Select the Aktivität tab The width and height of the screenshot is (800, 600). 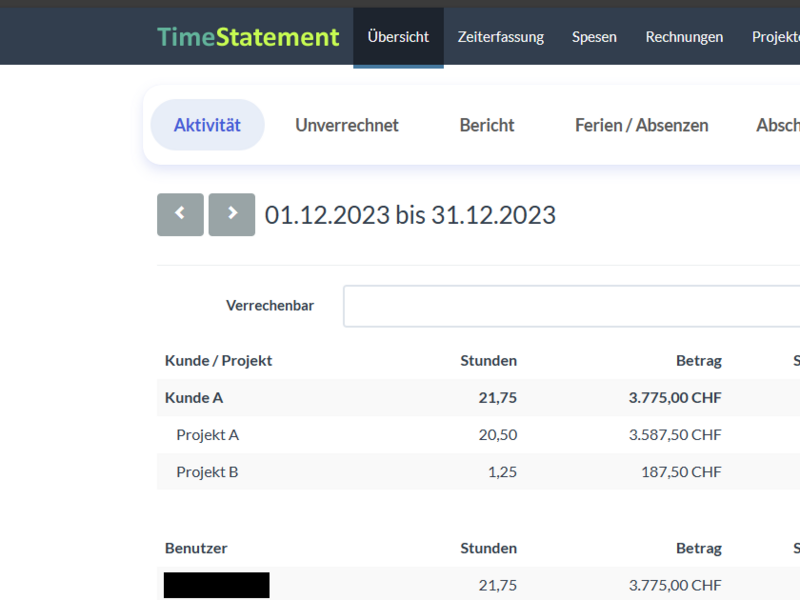[207, 125]
